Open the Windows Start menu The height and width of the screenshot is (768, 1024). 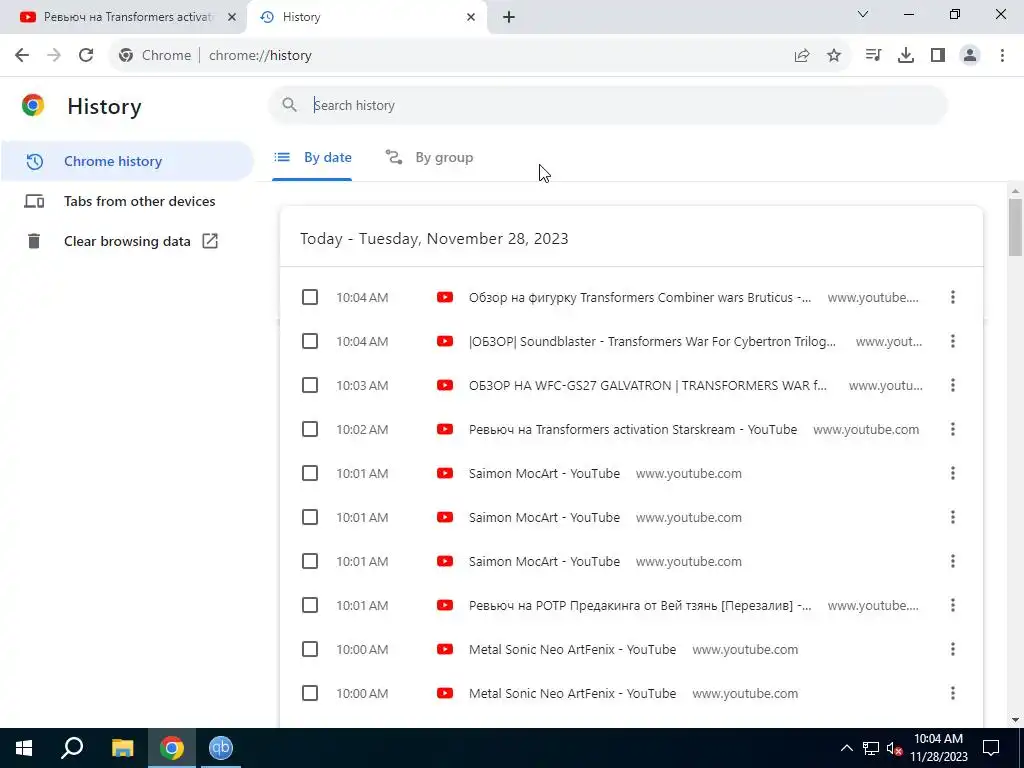24,748
